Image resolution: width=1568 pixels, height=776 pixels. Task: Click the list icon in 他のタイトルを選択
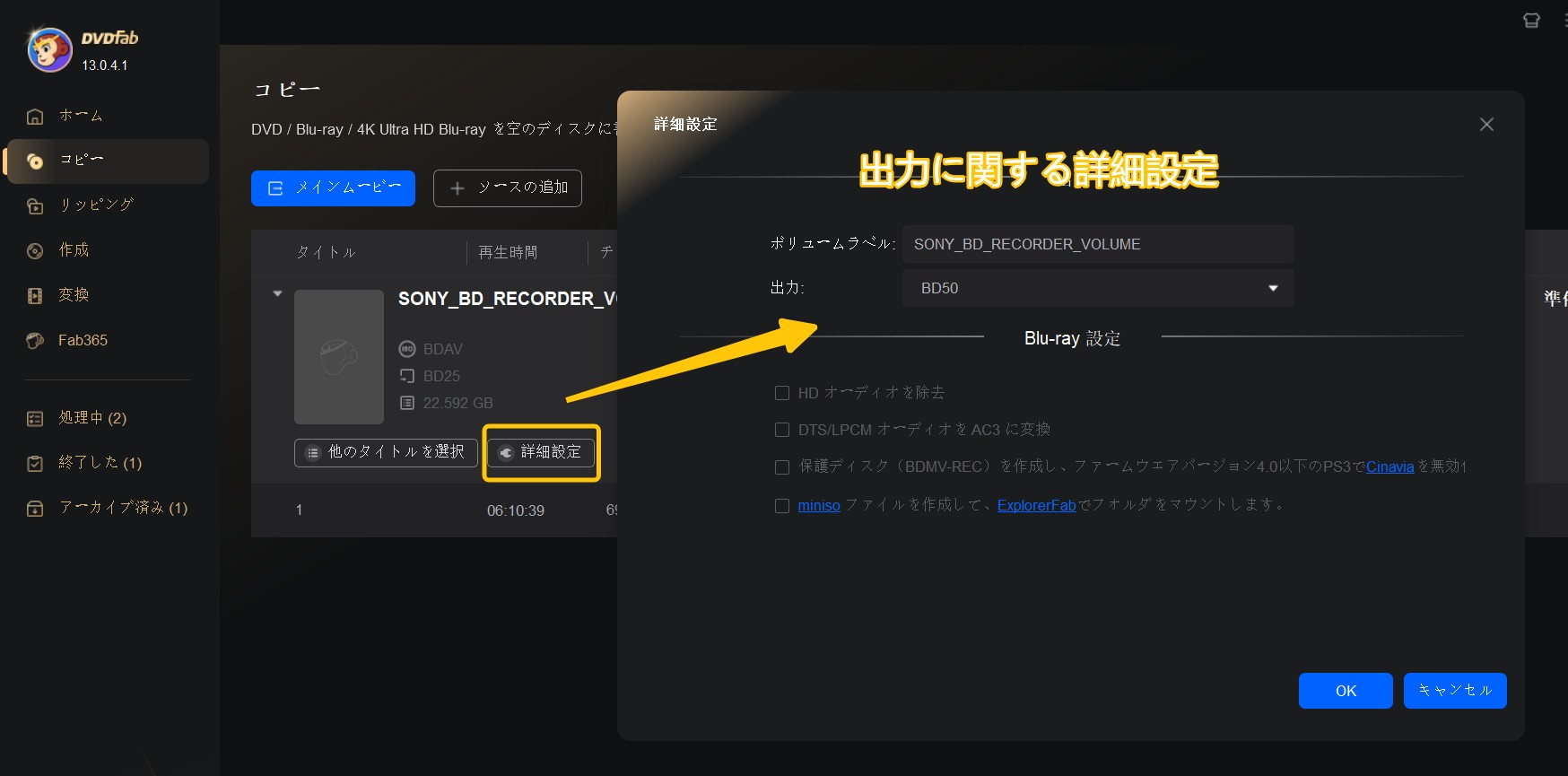click(x=313, y=453)
